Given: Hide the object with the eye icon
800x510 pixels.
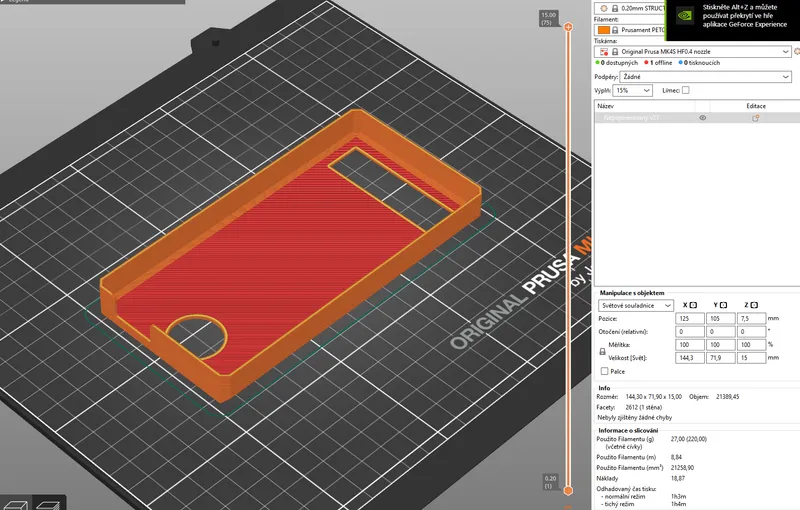Looking at the screenshot, I should coord(703,118).
